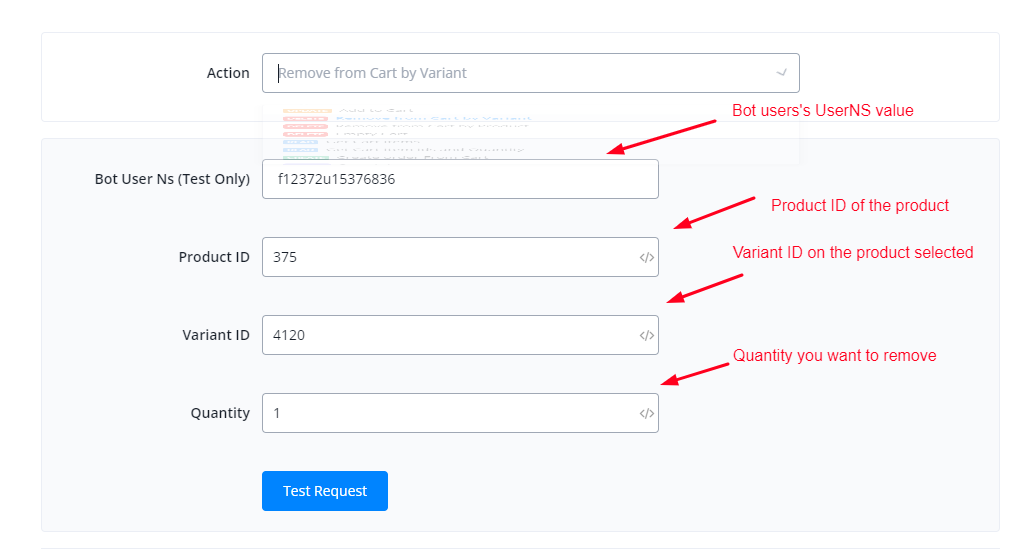Click the red arrow pointing at Bot User Ns field
Image resolution: width=1020 pixels, height=555 pixels.
(x=662, y=137)
